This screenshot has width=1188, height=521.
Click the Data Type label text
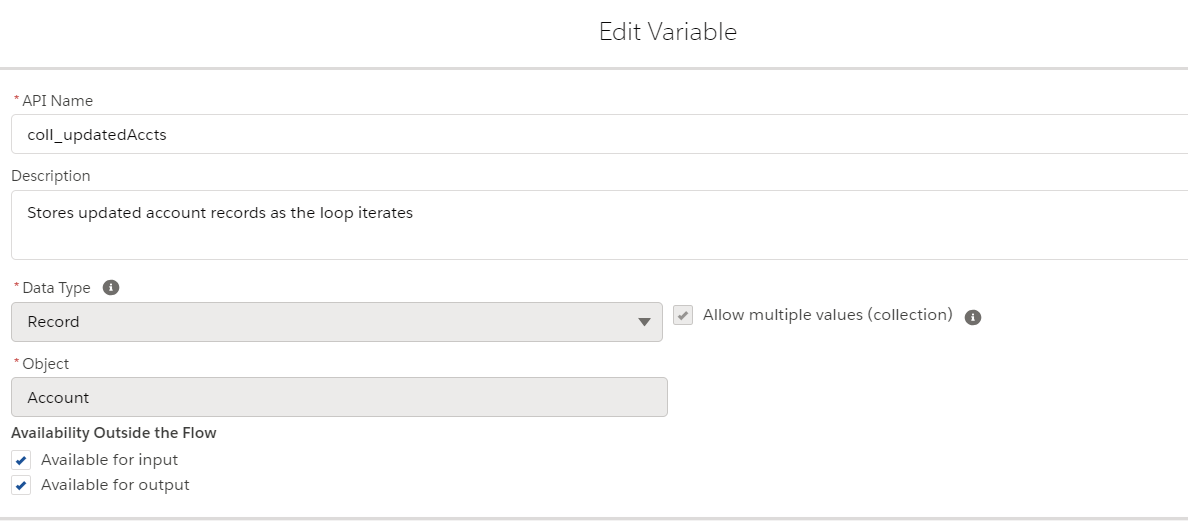coord(56,288)
